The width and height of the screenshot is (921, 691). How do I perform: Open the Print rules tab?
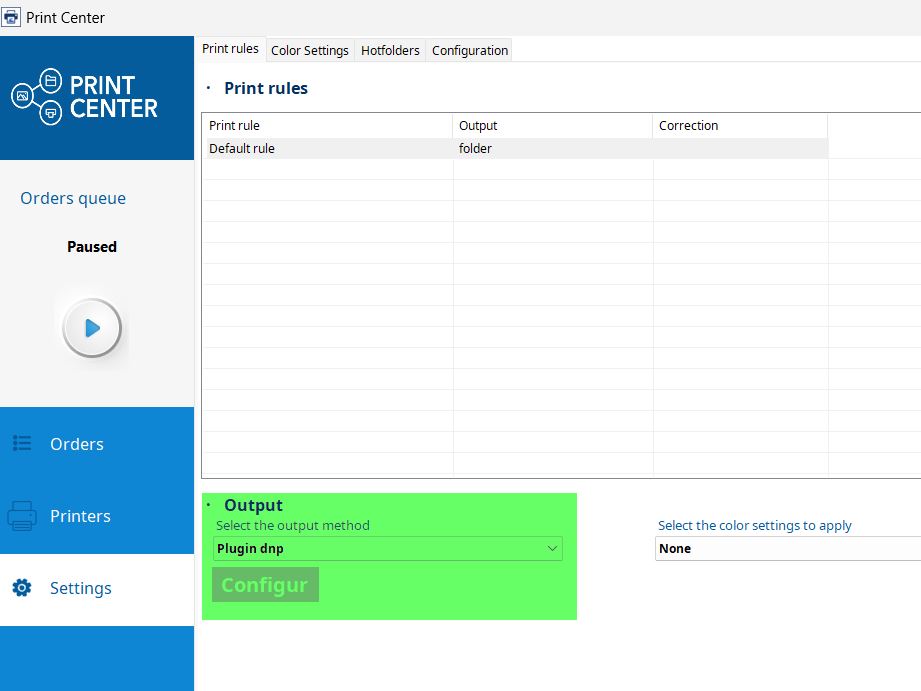coord(230,49)
